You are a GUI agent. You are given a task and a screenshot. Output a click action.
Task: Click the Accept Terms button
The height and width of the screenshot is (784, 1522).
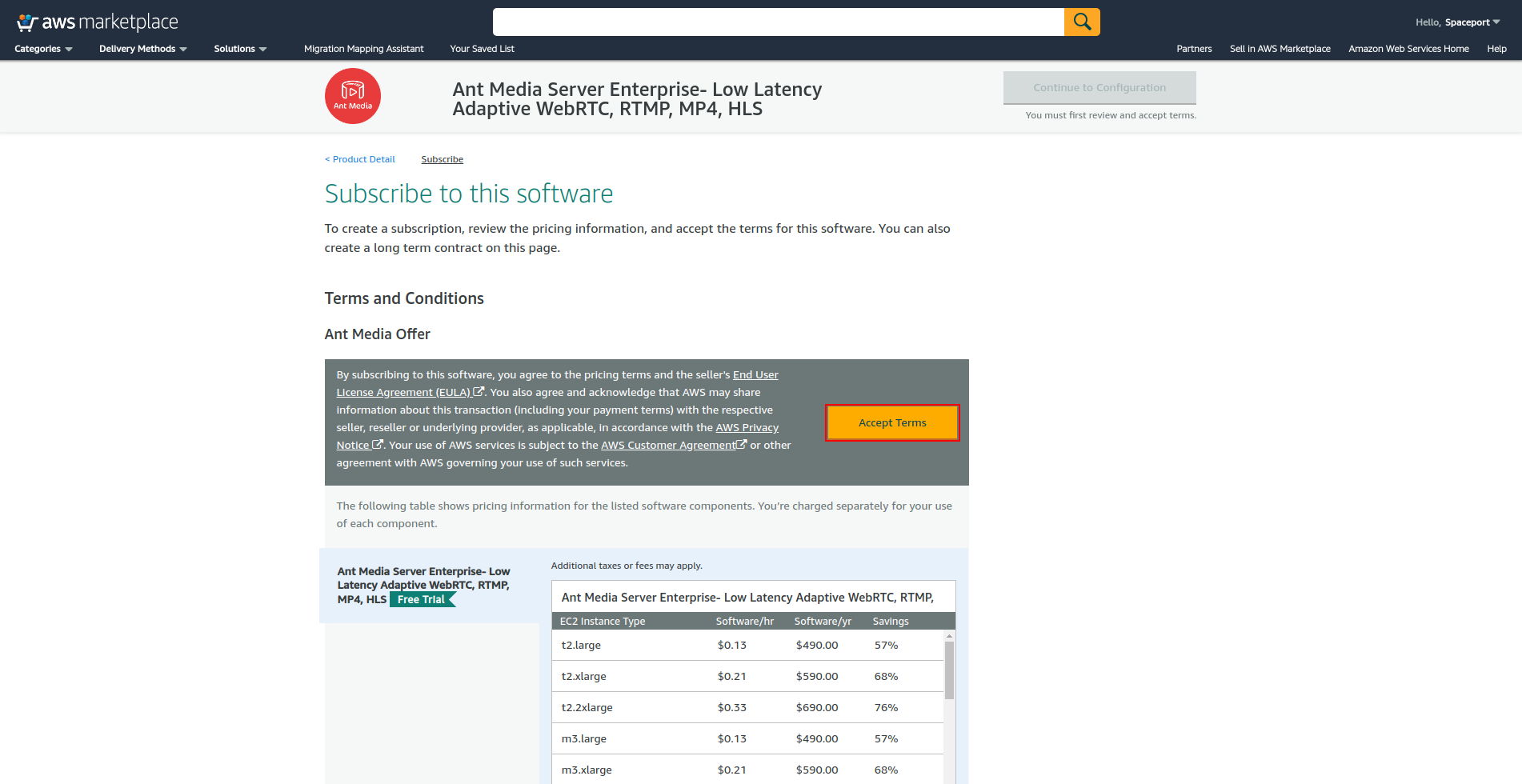pyautogui.click(x=892, y=422)
